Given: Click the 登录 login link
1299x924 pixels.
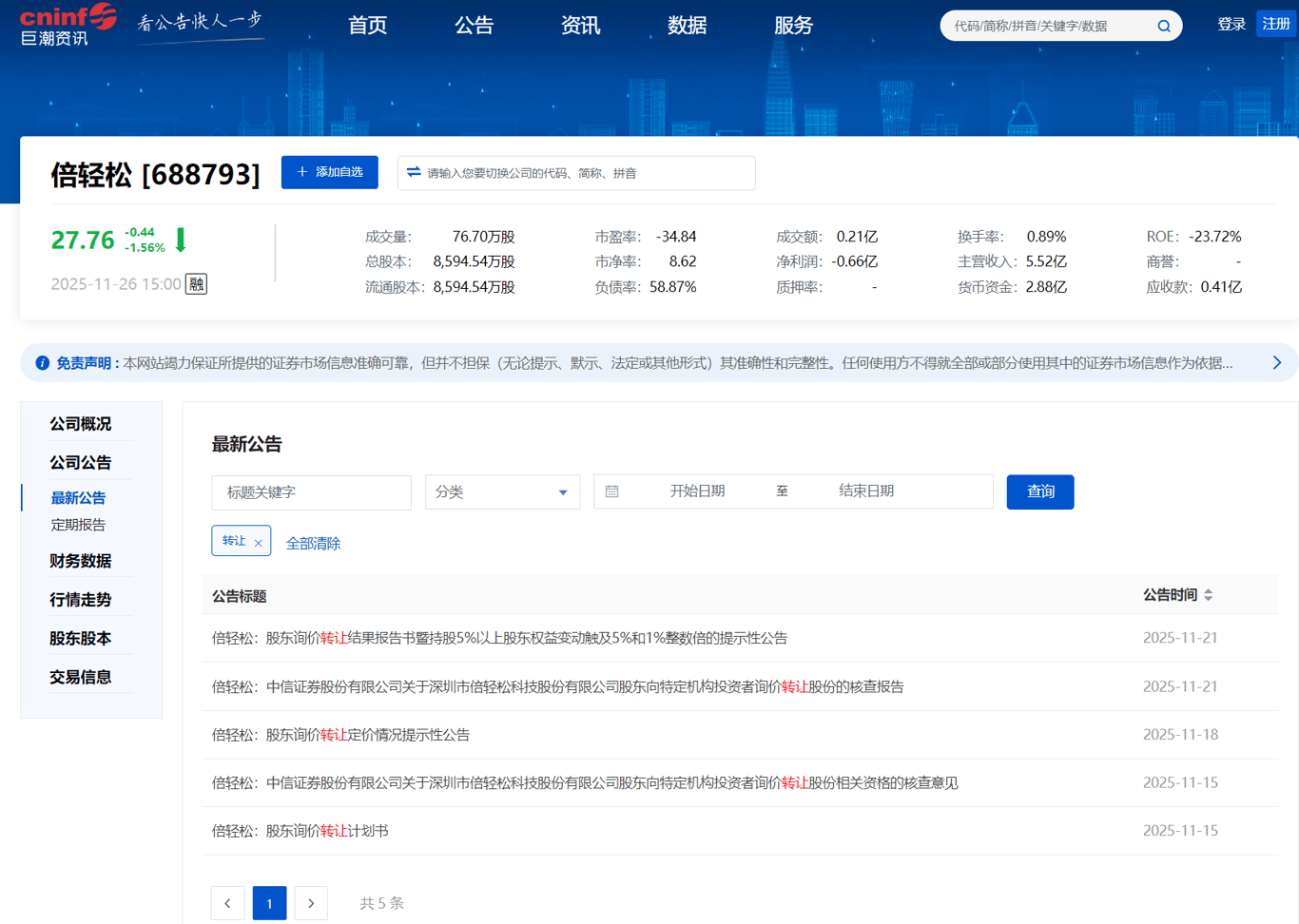Looking at the screenshot, I should point(1231,25).
